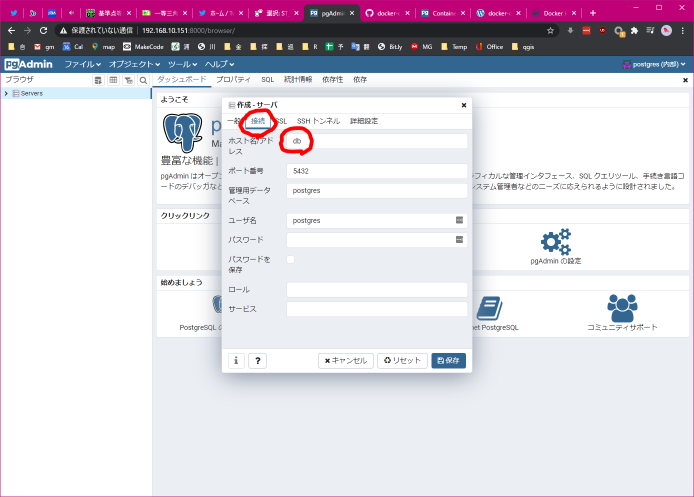Click the key icon in password field

coord(460,240)
